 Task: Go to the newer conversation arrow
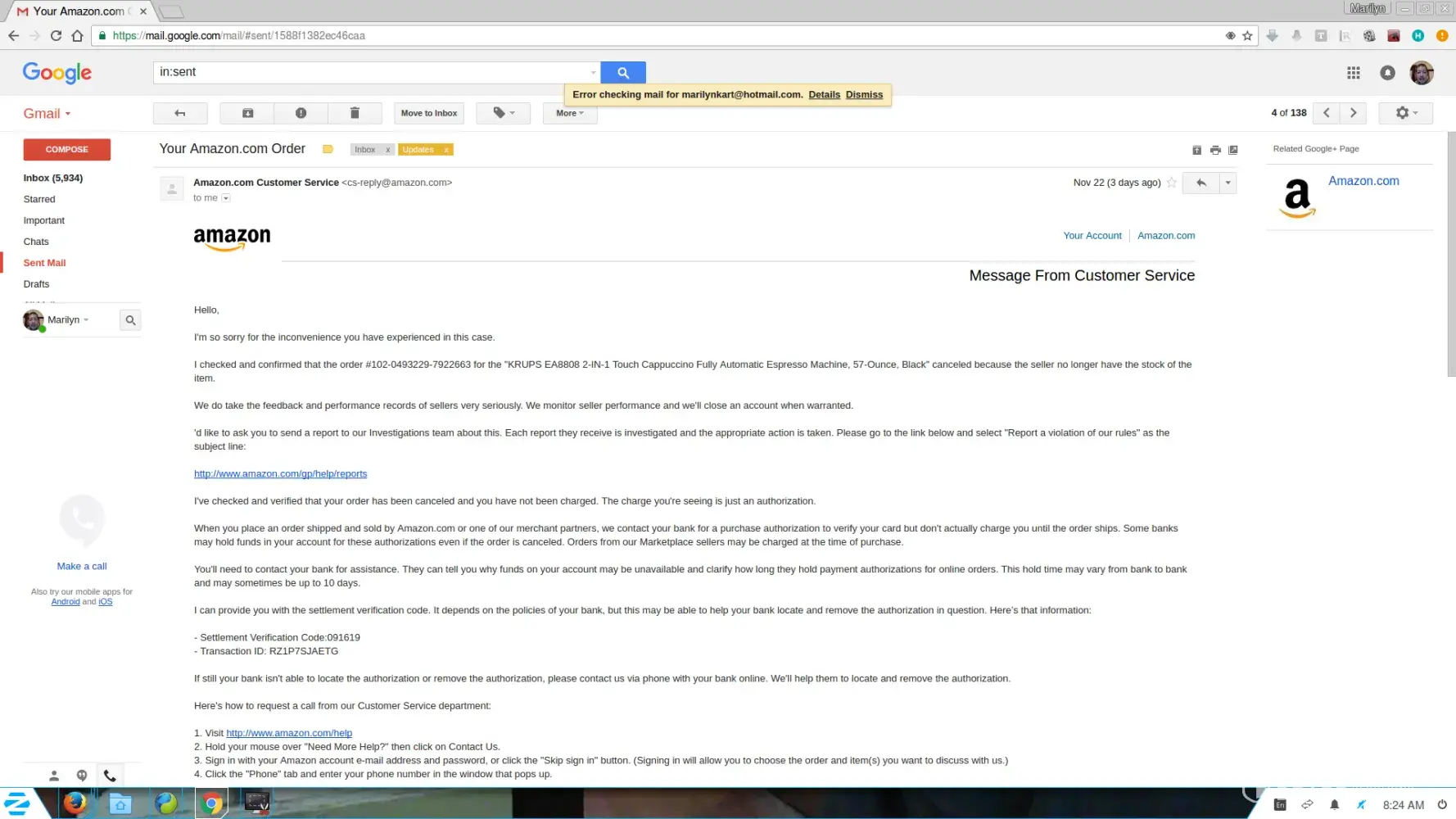[1326, 113]
